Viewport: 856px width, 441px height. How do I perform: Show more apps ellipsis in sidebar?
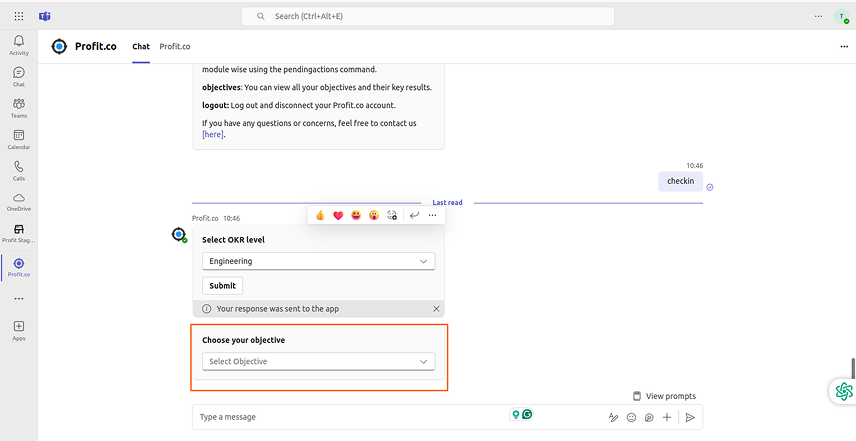[19, 299]
